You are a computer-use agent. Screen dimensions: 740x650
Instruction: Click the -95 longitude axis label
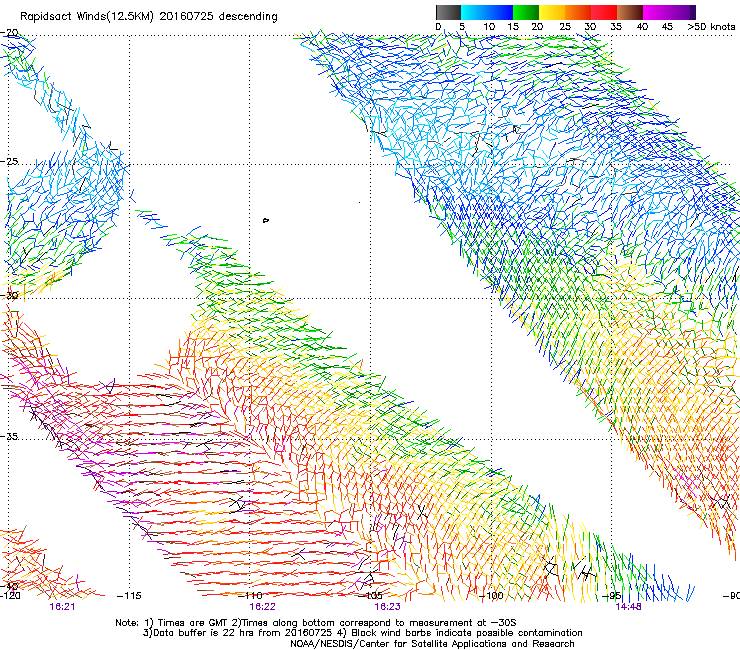[x=612, y=595]
